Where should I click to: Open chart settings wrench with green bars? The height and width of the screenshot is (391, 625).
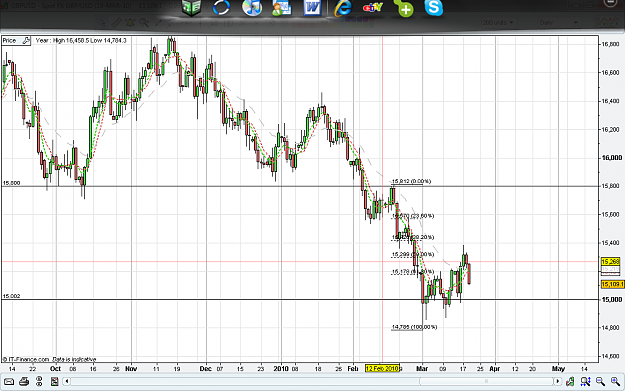coord(570,382)
